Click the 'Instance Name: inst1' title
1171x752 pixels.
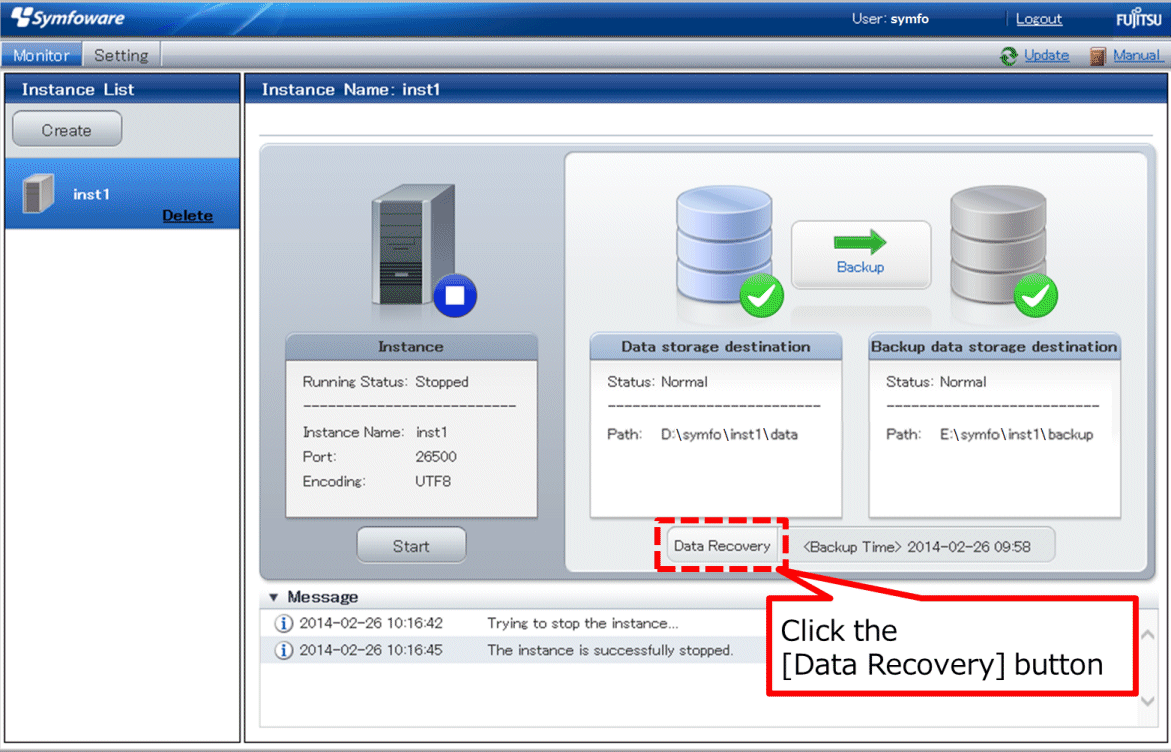tap(351, 90)
